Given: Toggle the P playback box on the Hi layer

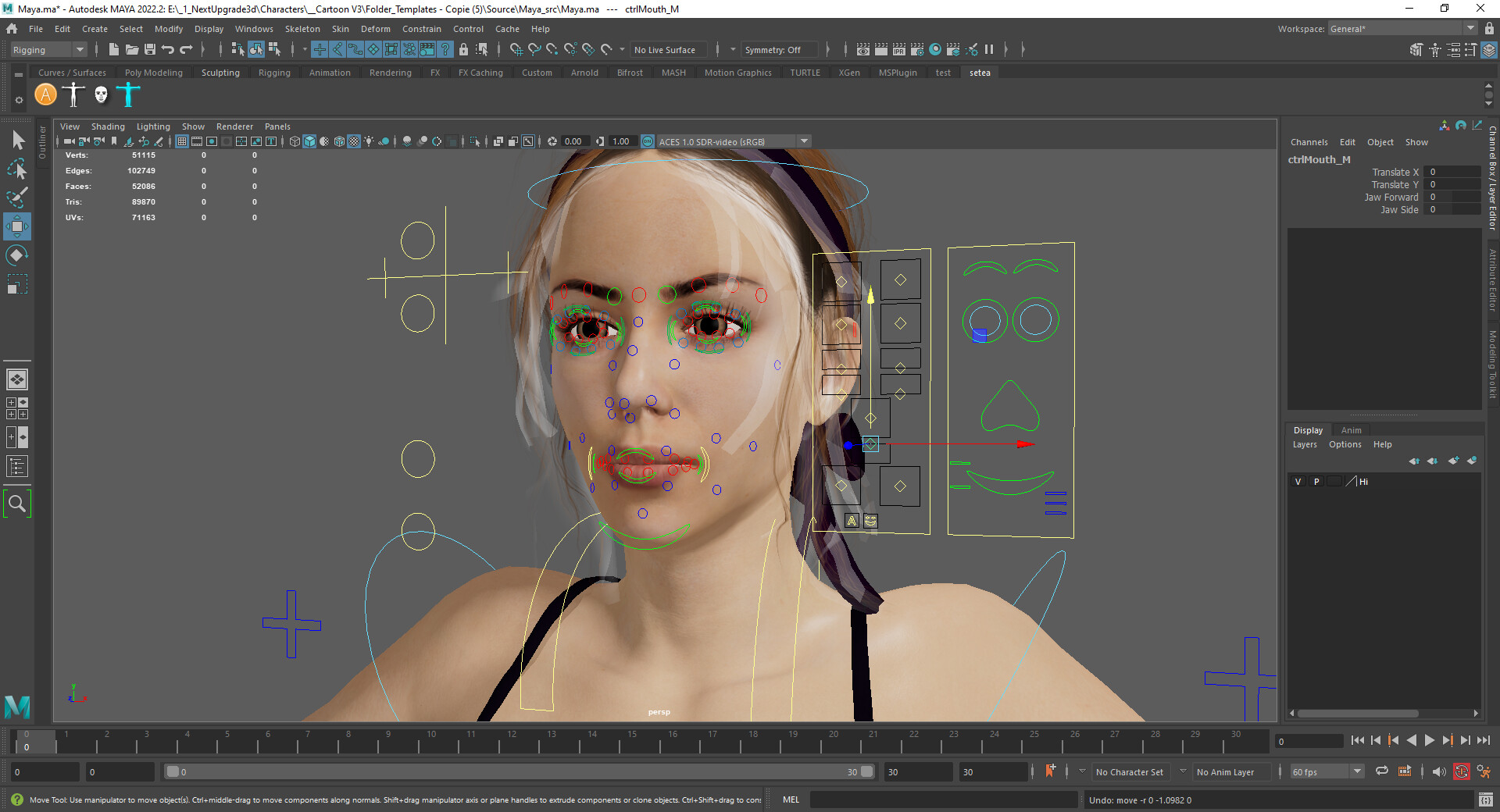Looking at the screenshot, I should (1315, 482).
